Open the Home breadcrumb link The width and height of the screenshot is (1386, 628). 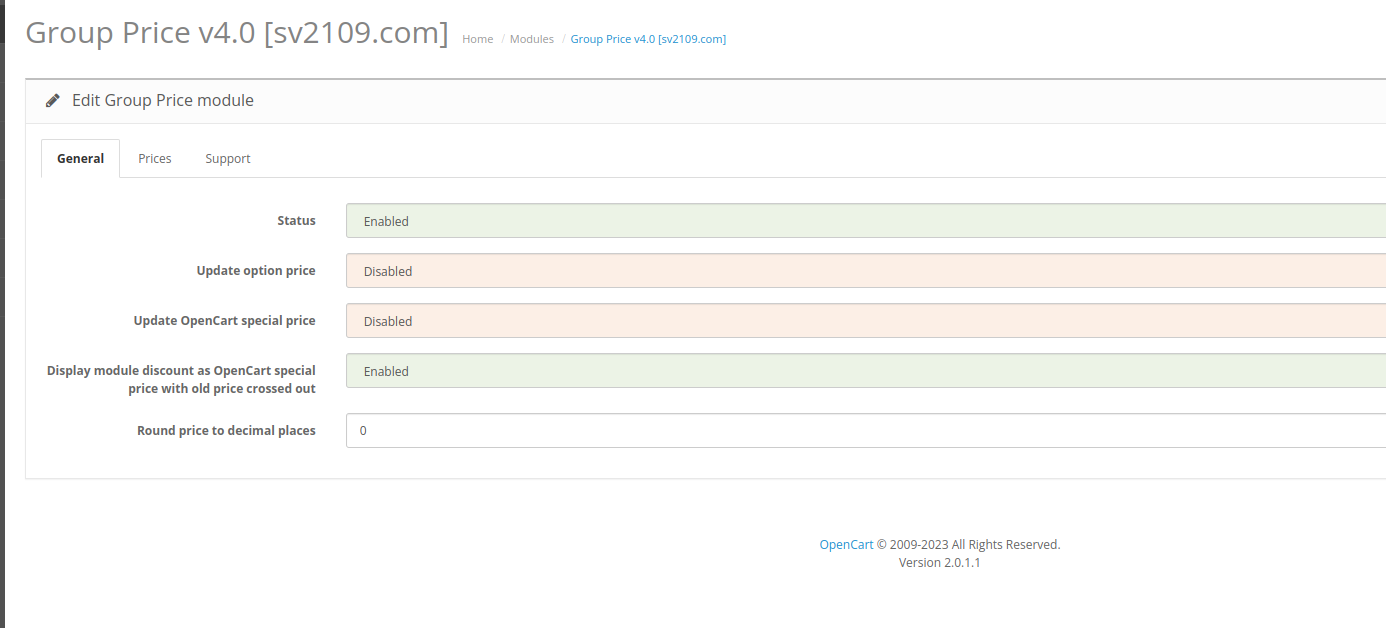point(477,39)
